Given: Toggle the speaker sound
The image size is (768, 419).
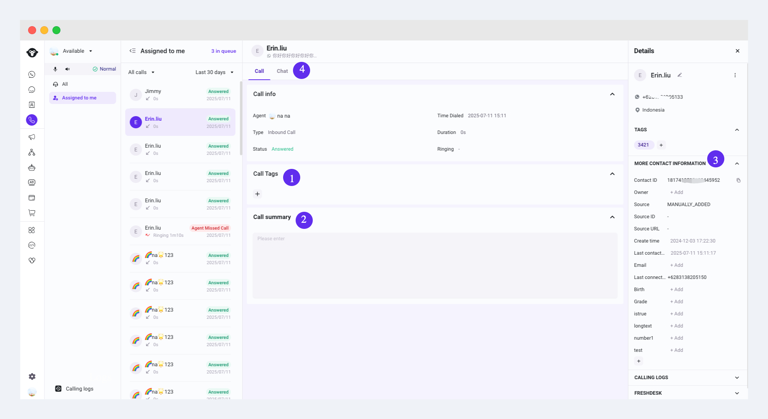Looking at the screenshot, I should pos(67,69).
